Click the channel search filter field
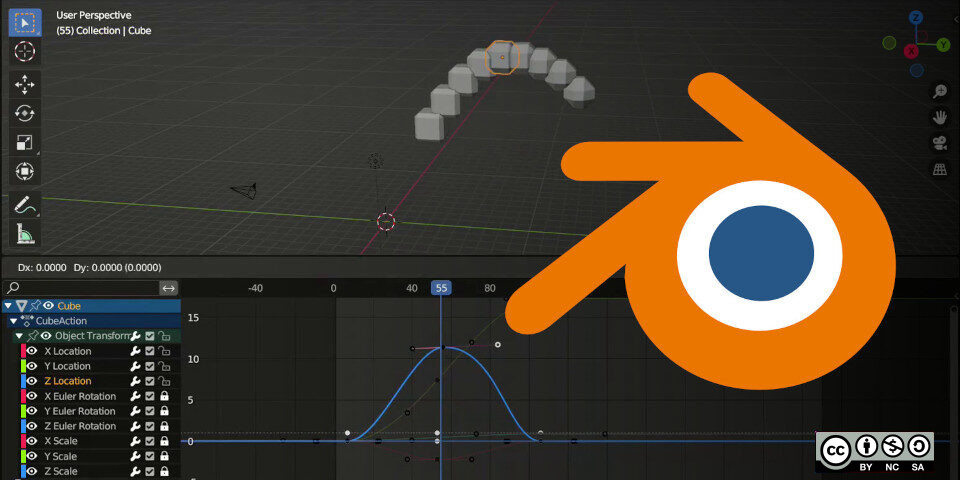Image resolution: width=960 pixels, height=480 pixels. [82, 288]
